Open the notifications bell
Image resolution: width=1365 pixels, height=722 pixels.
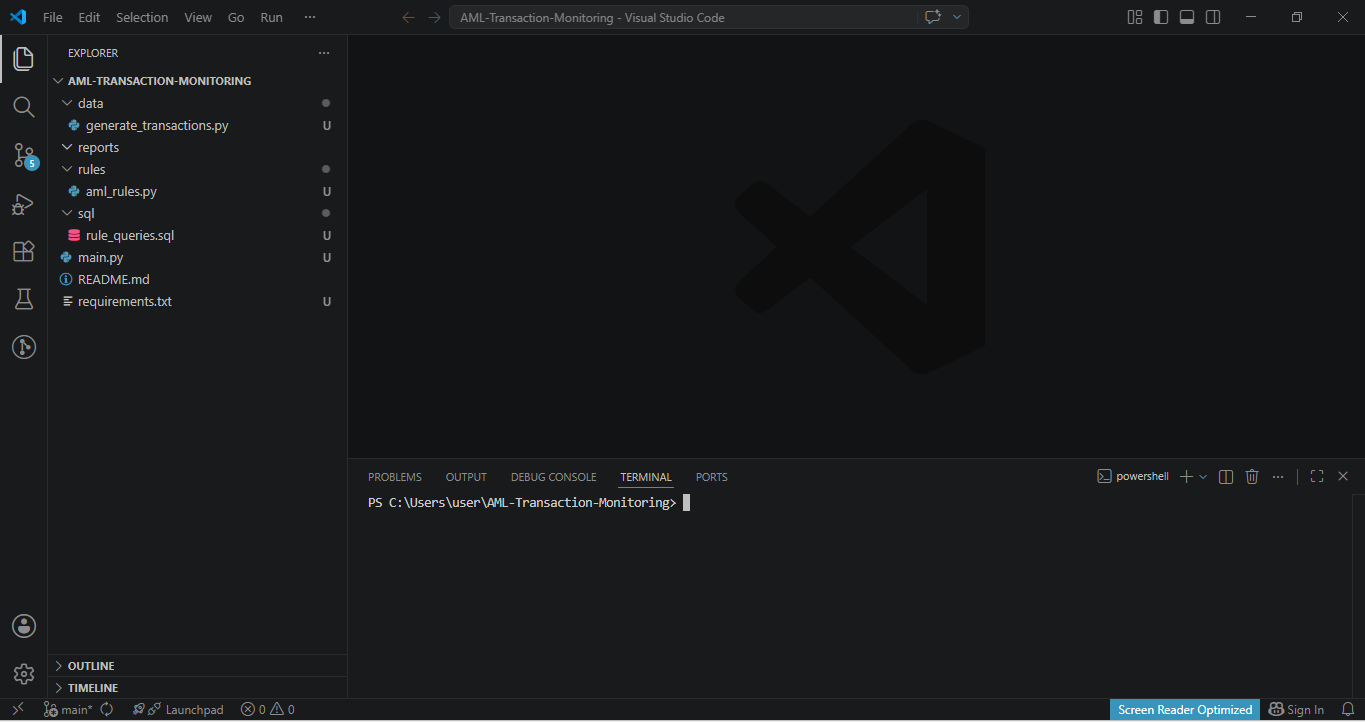[x=1347, y=710]
